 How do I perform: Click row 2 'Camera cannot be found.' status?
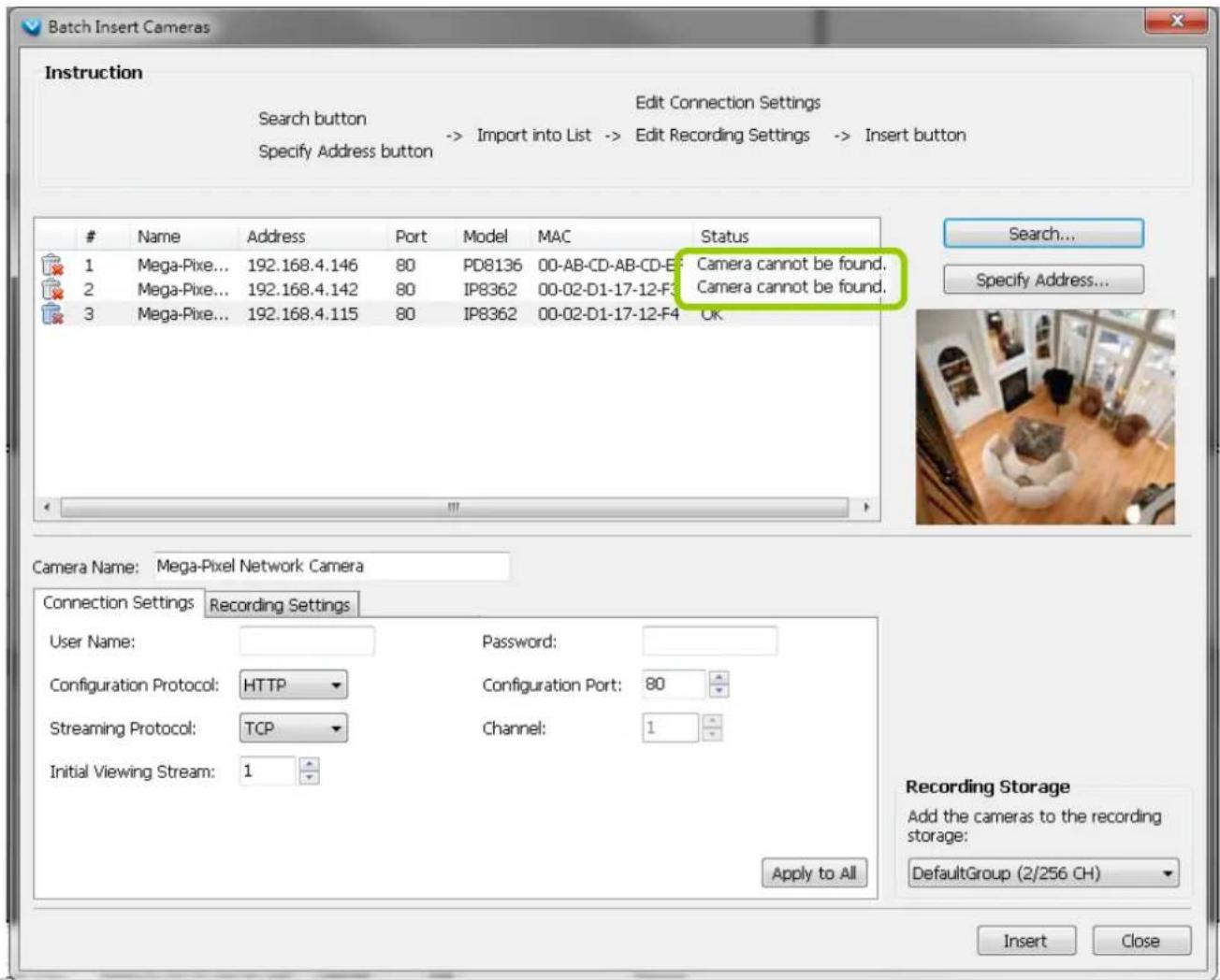[792, 287]
